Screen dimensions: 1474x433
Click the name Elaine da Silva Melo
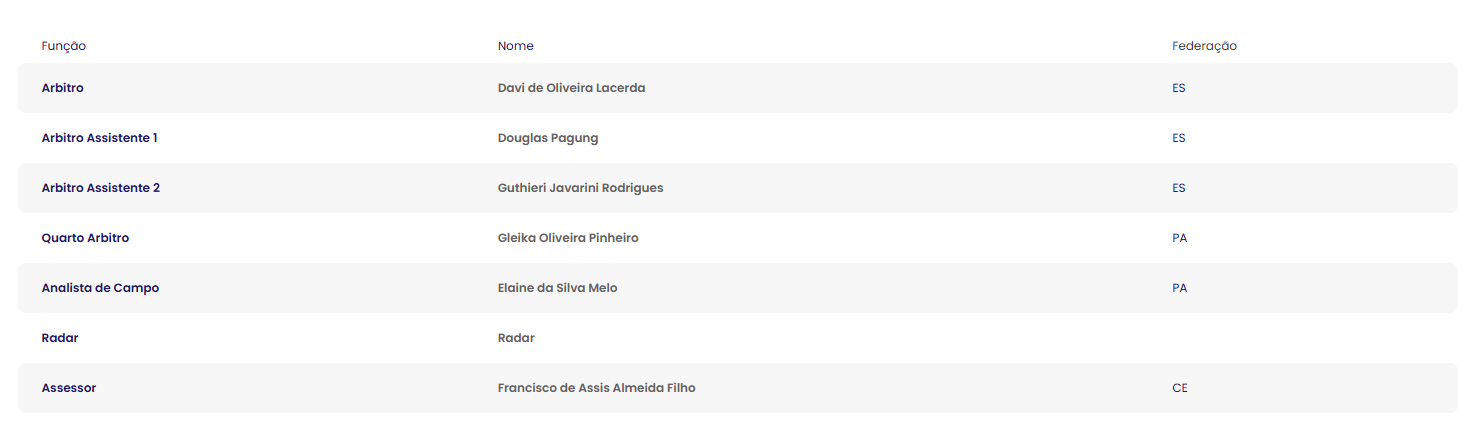(x=557, y=288)
